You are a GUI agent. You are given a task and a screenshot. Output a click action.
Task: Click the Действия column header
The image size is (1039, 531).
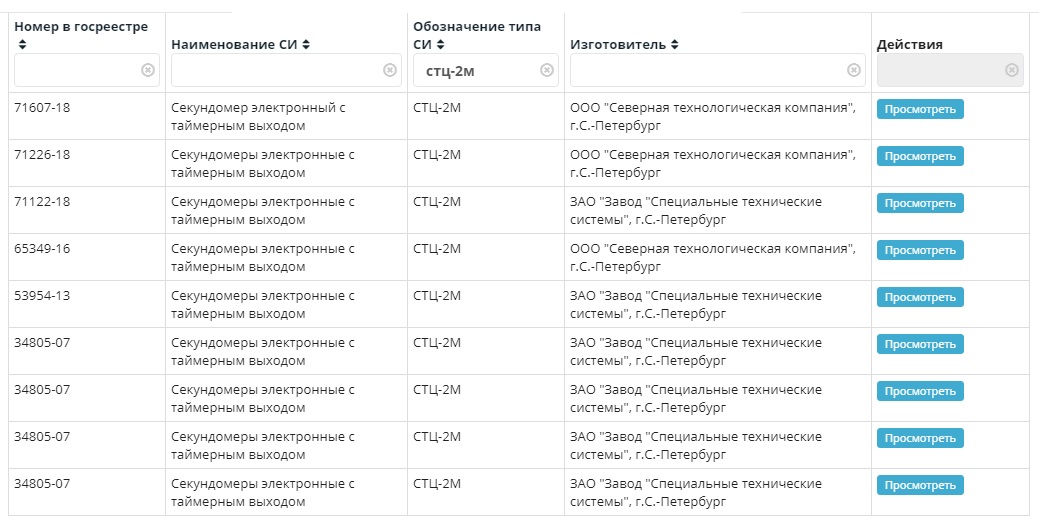(909, 45)
